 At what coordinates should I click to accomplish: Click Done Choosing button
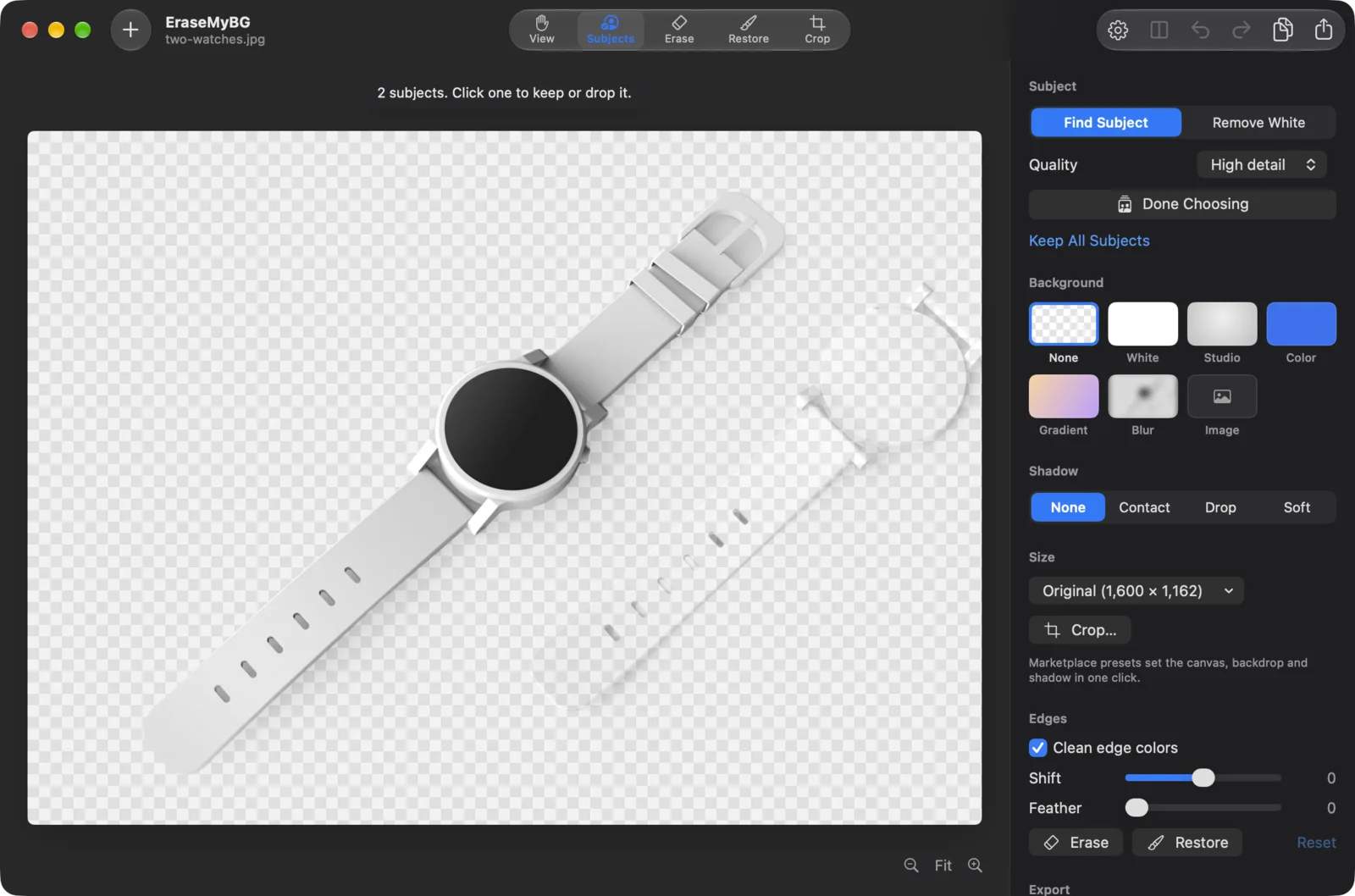[1182, 204]
